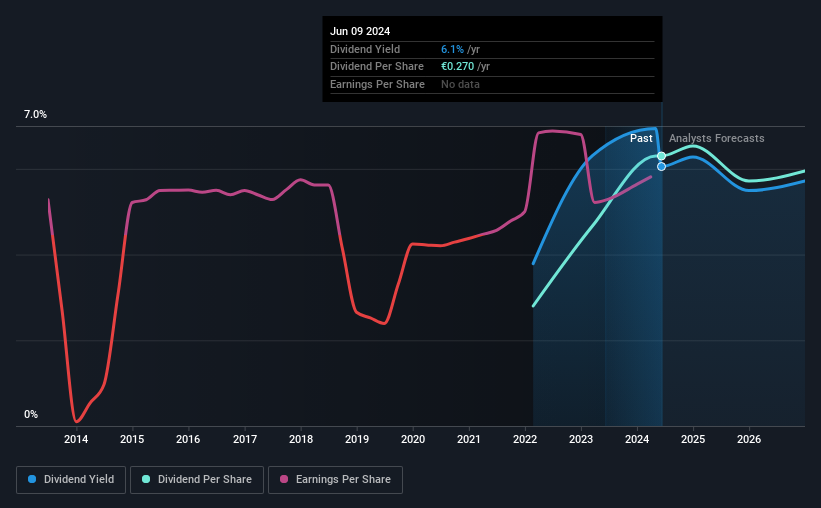This screenshot has width=821, height=508.
Task: Toggle the Earnings Per Share legend button
Action: tap(335, 480)
